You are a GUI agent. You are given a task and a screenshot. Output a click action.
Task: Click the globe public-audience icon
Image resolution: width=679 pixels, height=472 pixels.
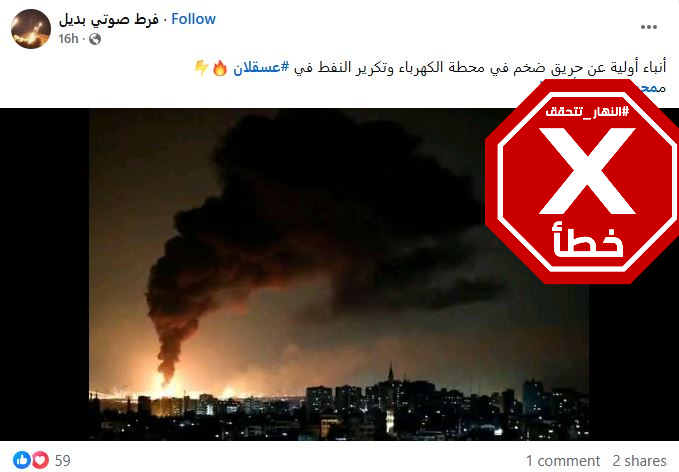pos(95,39)
